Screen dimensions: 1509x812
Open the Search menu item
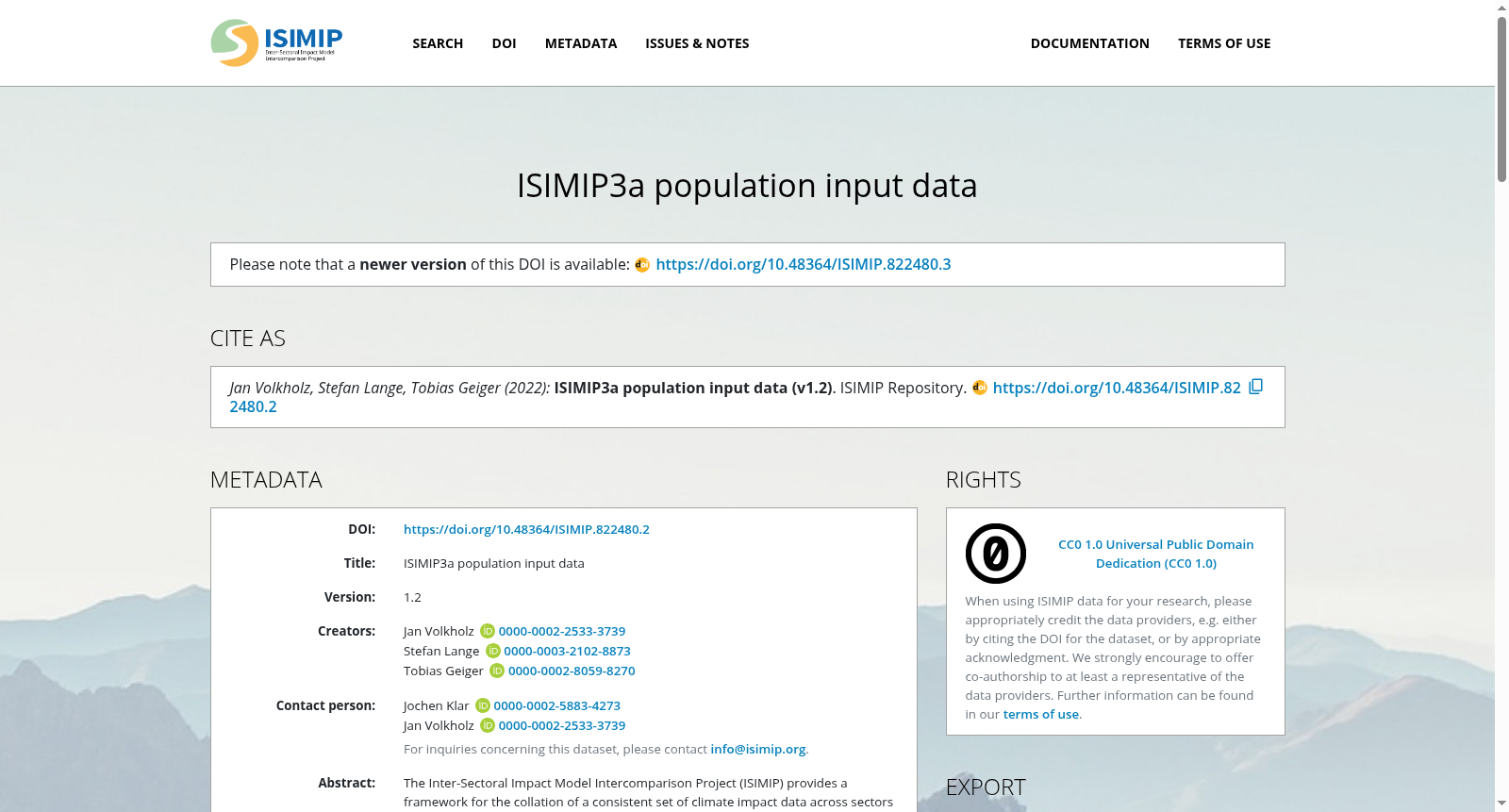[438, 43]
